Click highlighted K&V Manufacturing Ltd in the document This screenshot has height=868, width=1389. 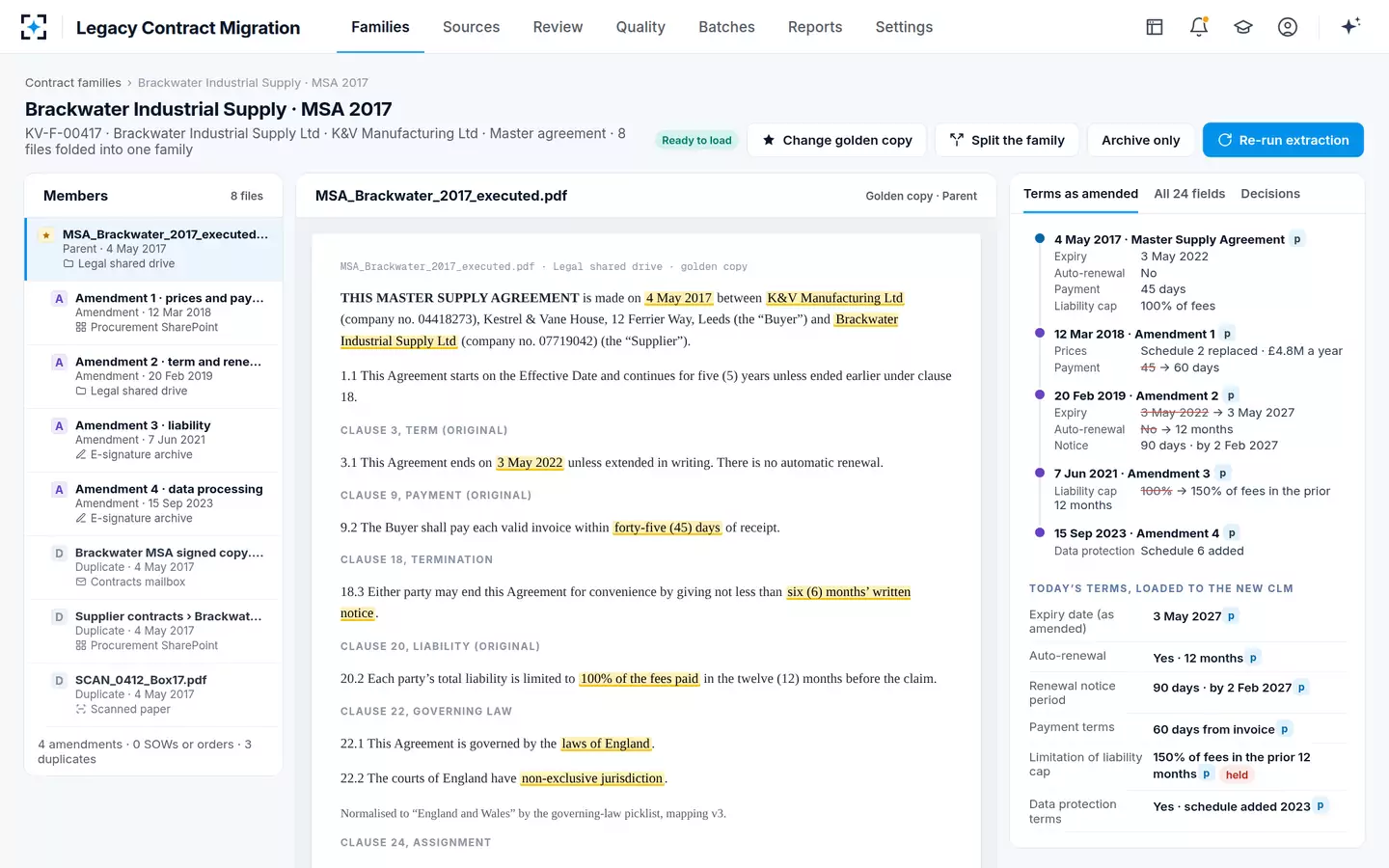click(835, 298)
